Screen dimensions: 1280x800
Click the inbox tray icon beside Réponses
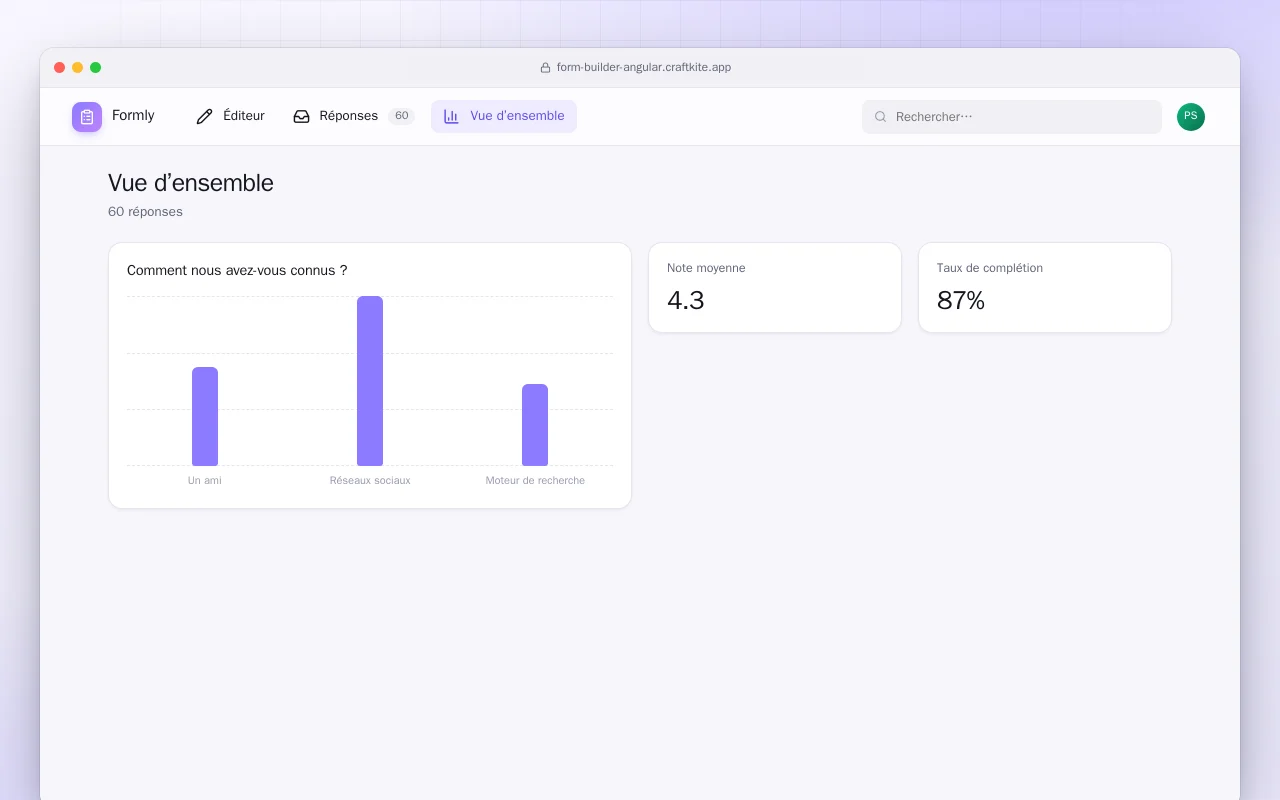(301, 116)
